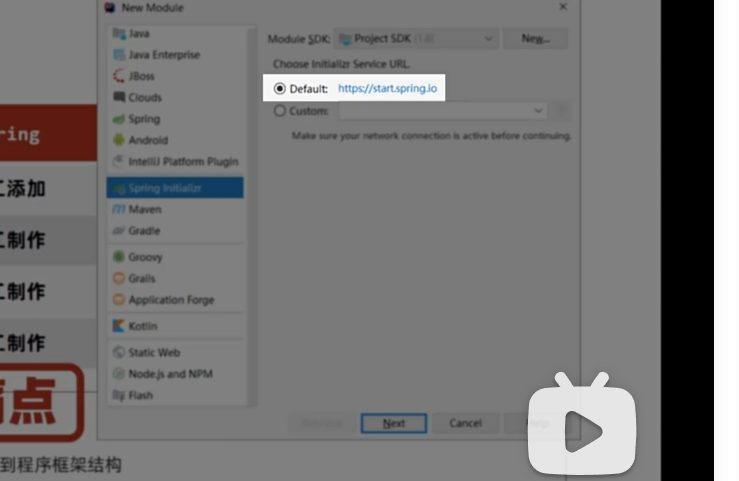Click the Node.js and NPM icon

point(119,374)
